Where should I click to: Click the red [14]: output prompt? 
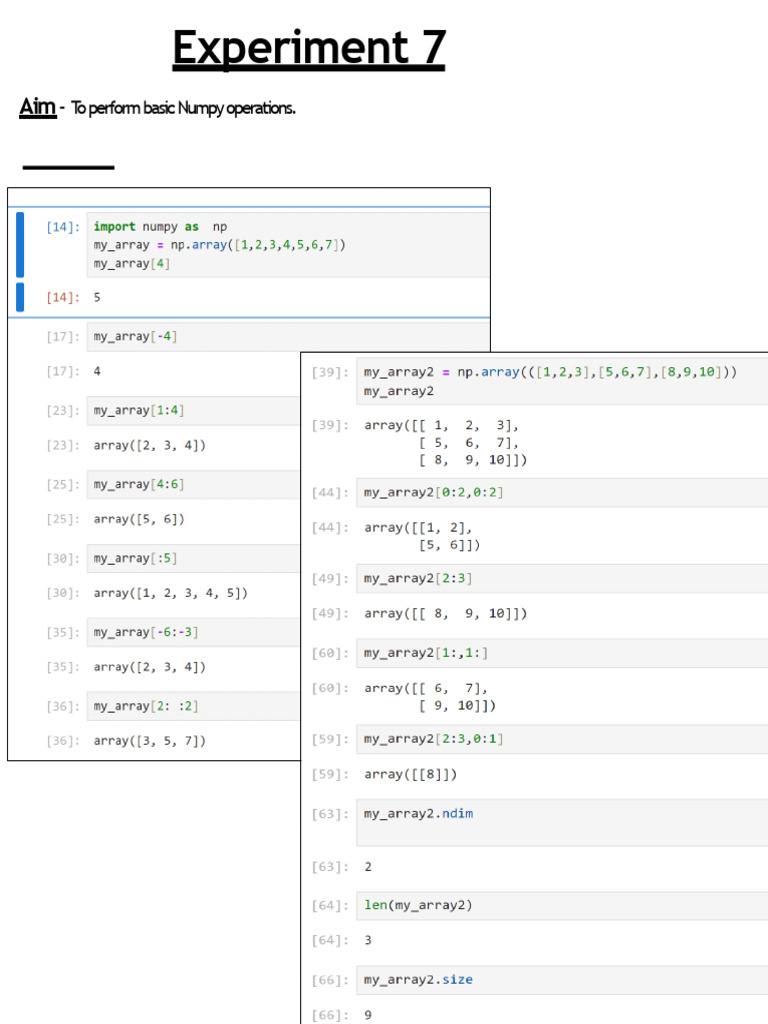tap(63, 297)
